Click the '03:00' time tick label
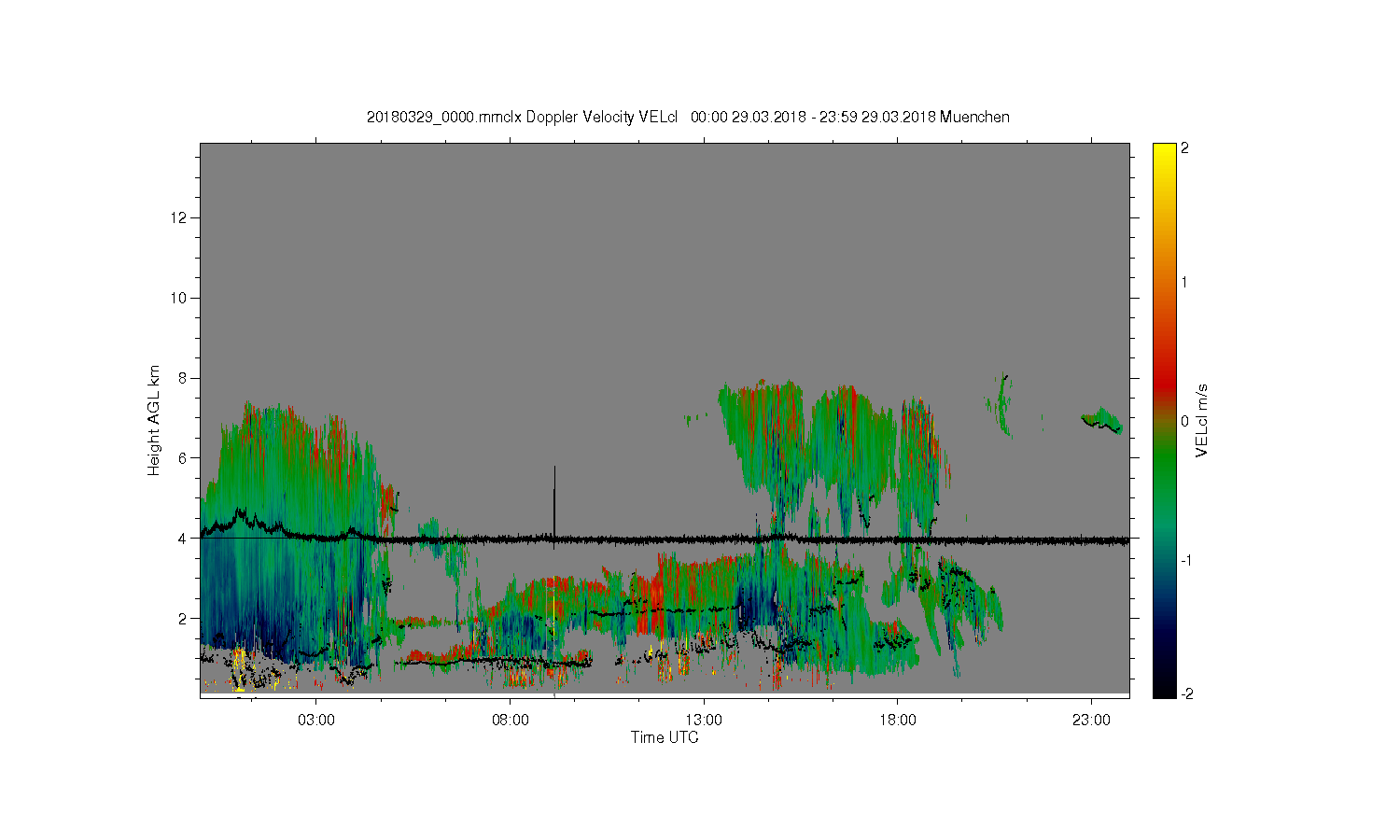This screenshot has width=1400, height=840. coord(316,721)
